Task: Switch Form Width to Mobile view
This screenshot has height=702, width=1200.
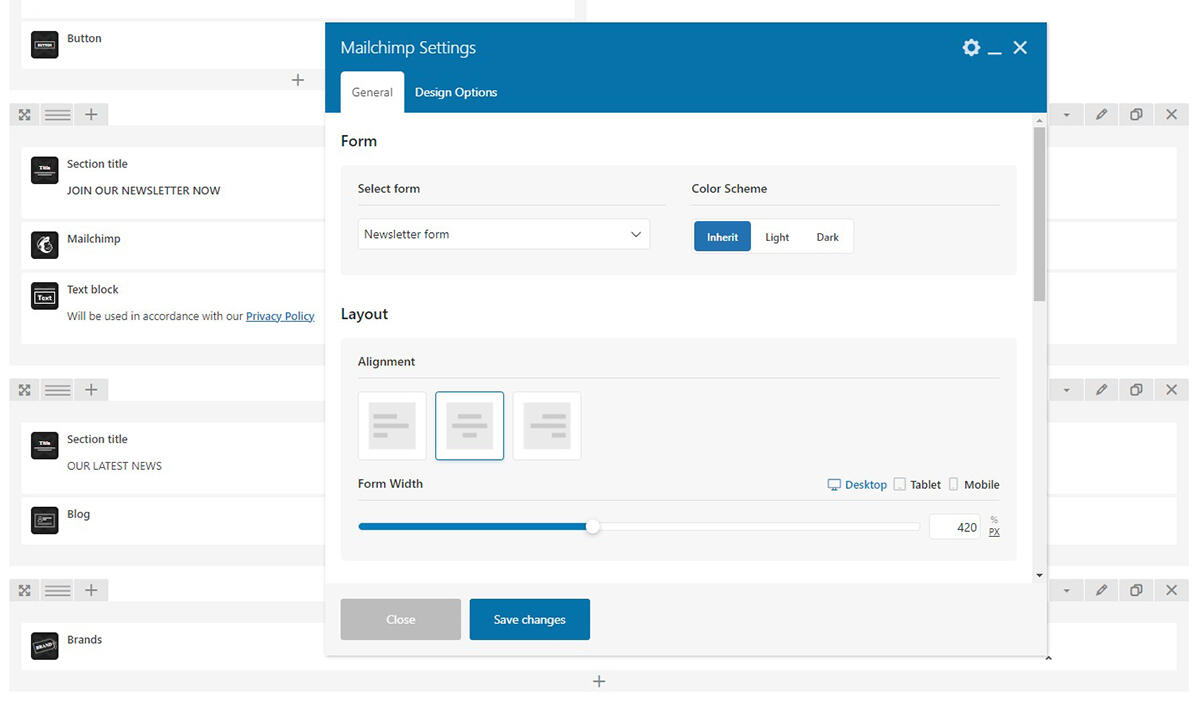Action: click(x=973, y=484)
